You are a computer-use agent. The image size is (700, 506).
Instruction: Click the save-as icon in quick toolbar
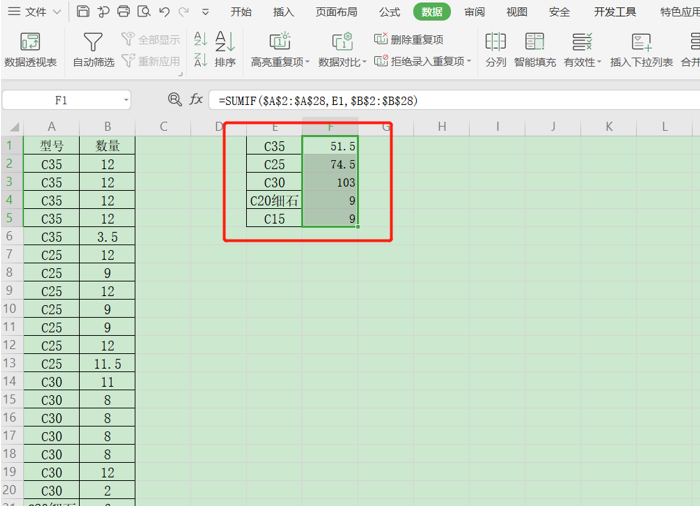[x=104, y=11]
